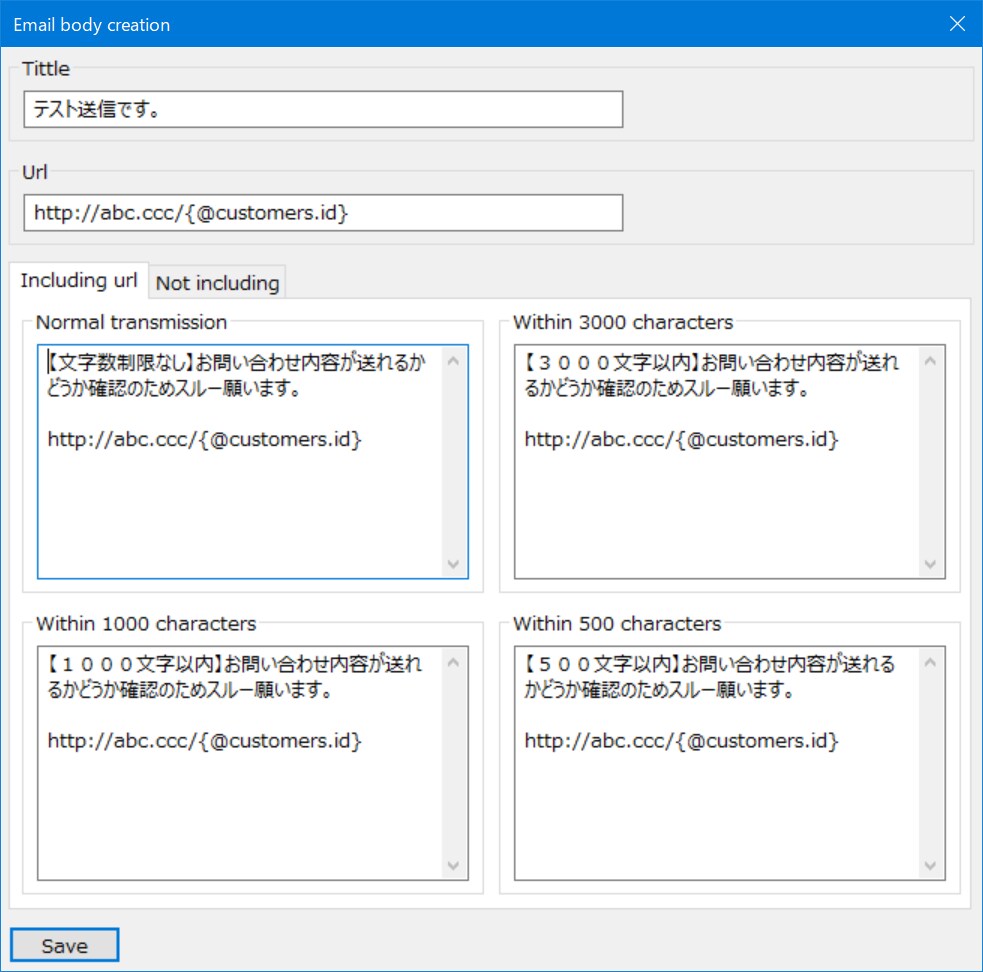Click scroll up arrow in Within 500 characters box
983x972 pixels.
click(931, 662)
